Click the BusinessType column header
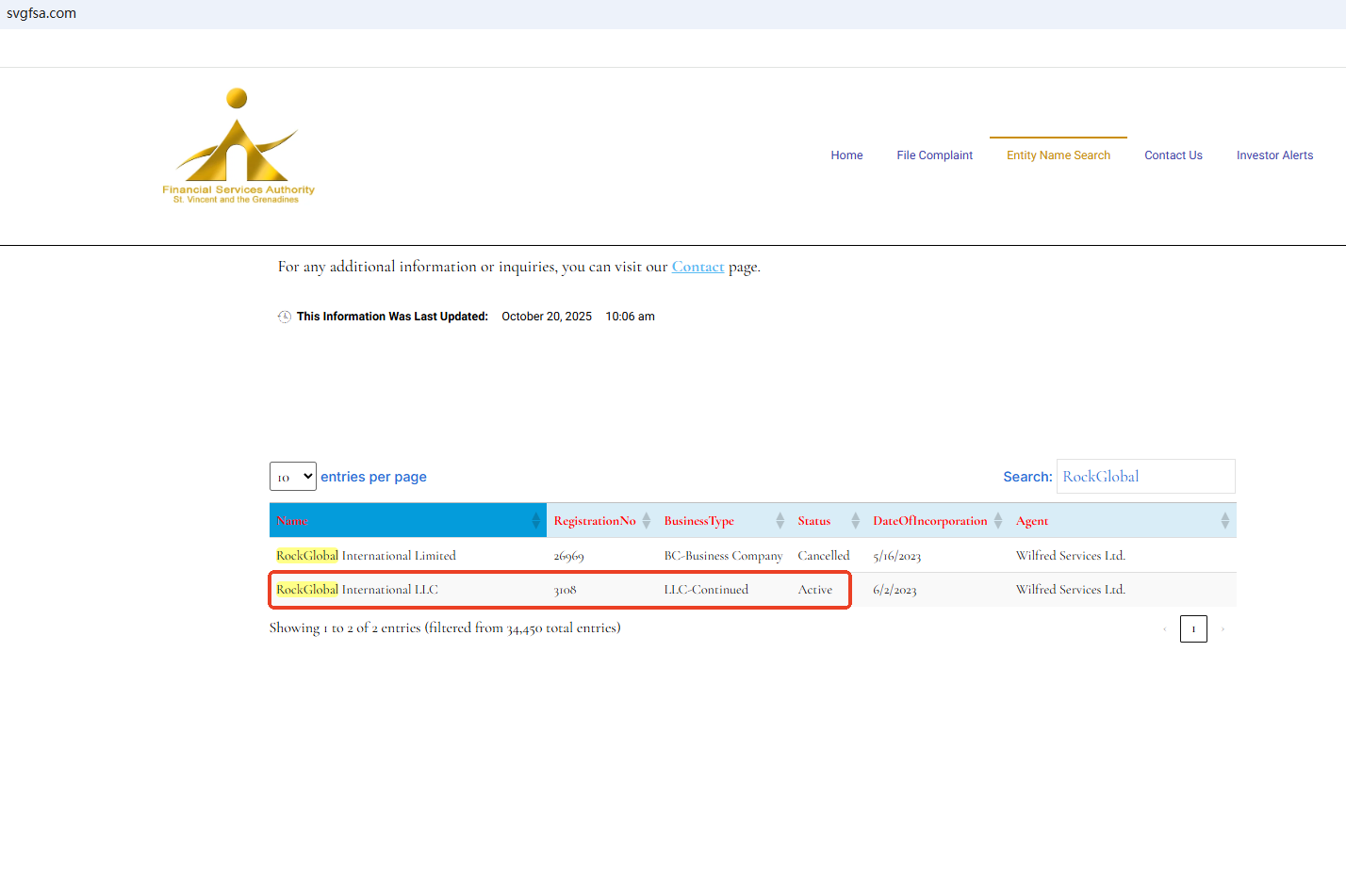Viewport: 1346px width, 896px height. (x=724, y=520)
